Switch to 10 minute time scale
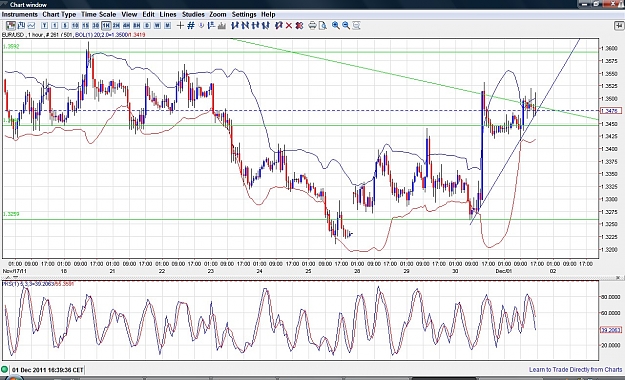This screenshot has width=625, height=380. point(75,26)
